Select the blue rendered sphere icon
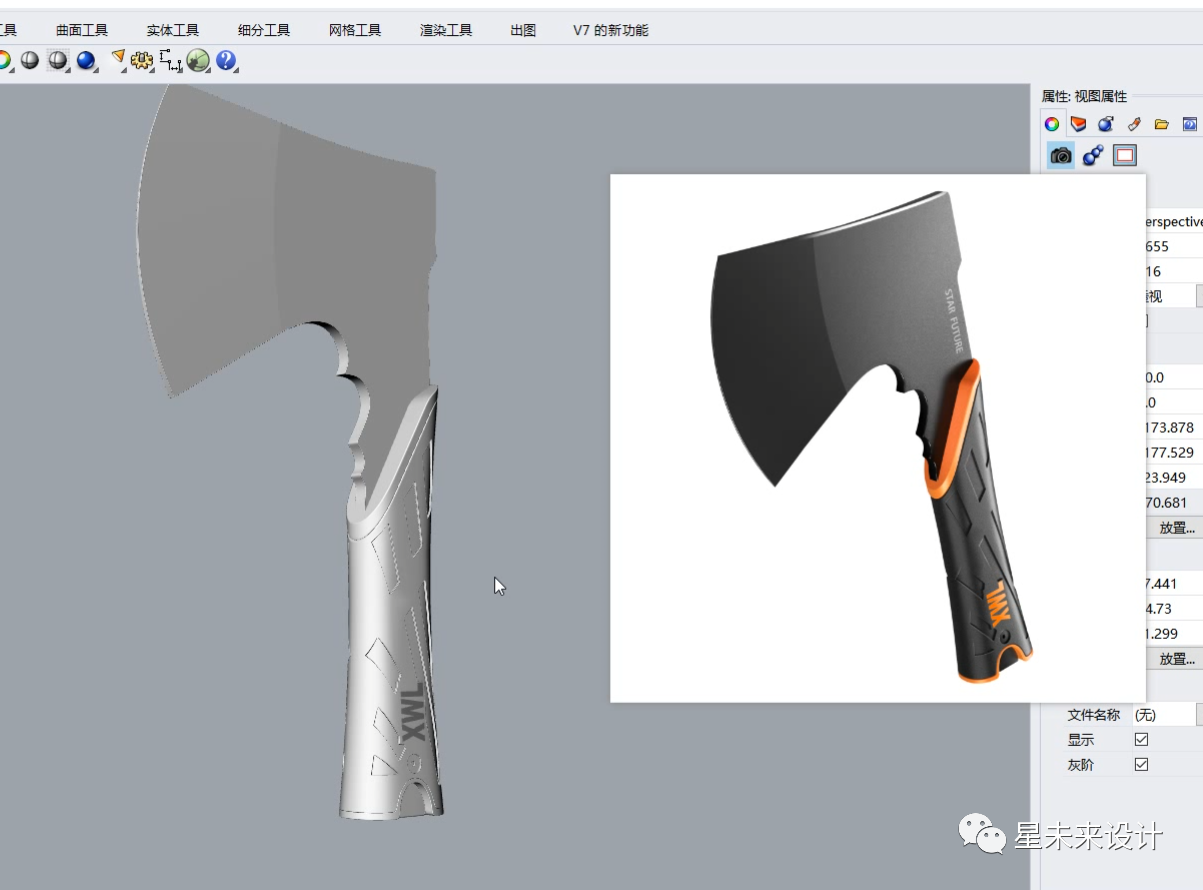Image resolution: width=1203 pixels, height=890 pixels. pos(86,61)
